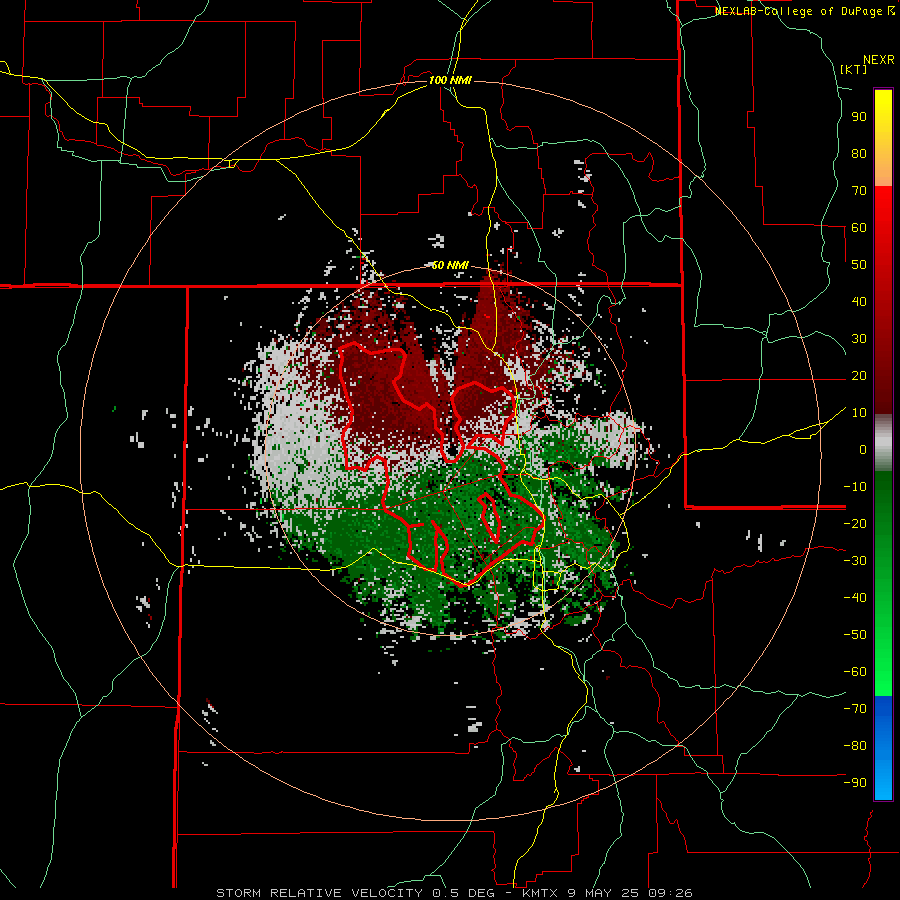The height and width of the screenshot is (900, 900).
Task: Select the gray zero-velocity segment of the color bar
Action: pyautogui.click(x=883, y=443)
